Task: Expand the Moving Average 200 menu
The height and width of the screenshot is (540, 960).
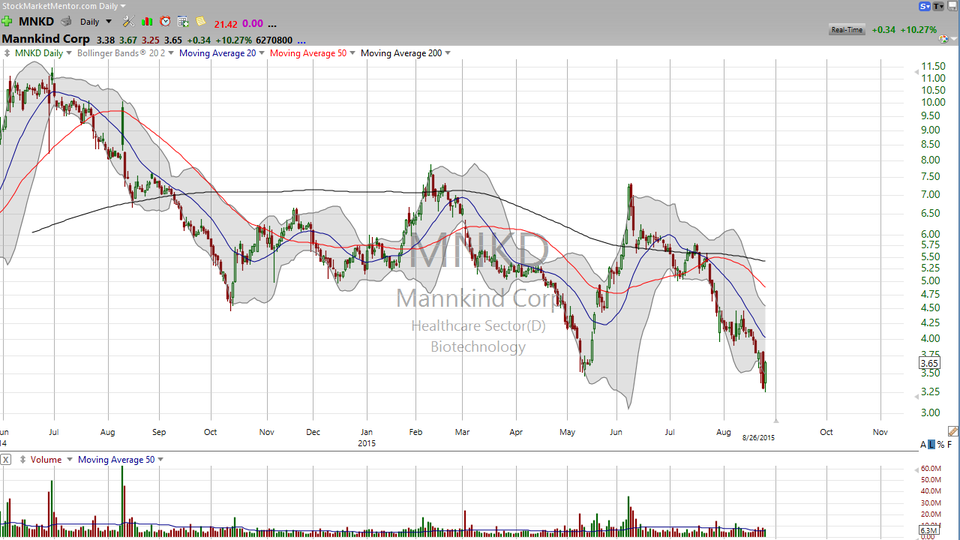Action: pyautogui.click(x=448, y=53)
